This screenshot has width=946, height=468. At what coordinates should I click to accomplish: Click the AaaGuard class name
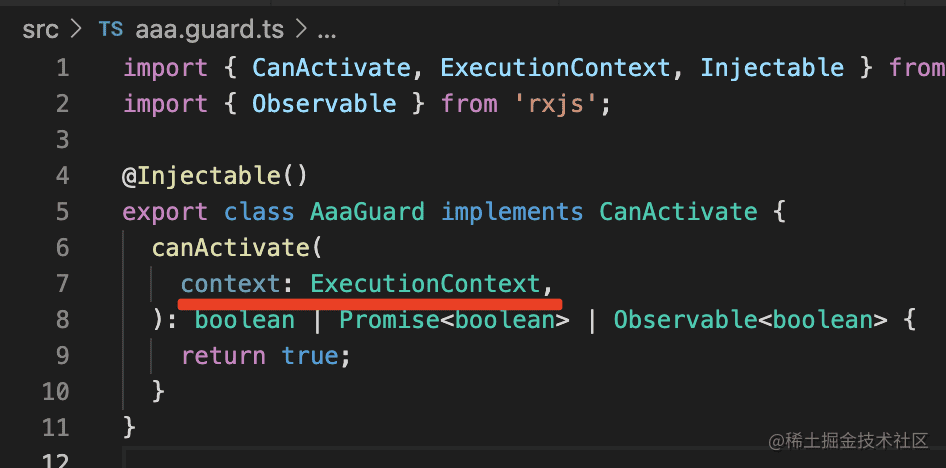coord(367,212)
